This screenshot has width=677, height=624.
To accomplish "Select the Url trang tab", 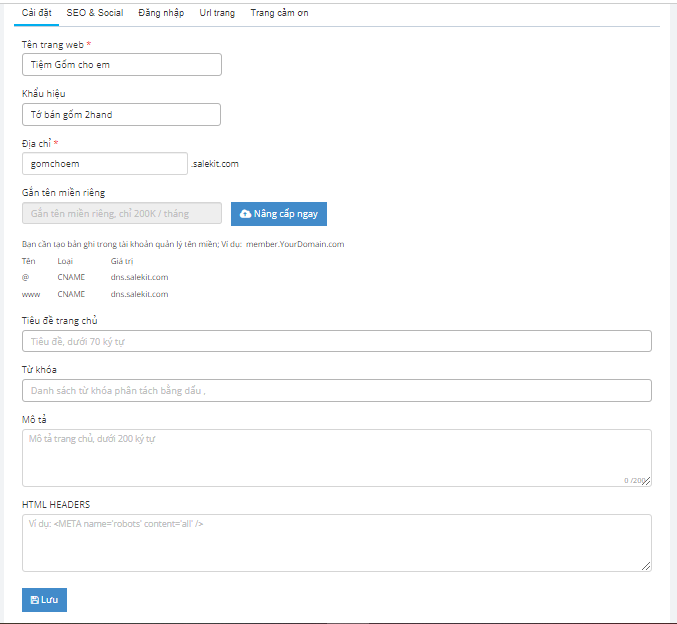I will coord(217,13).
